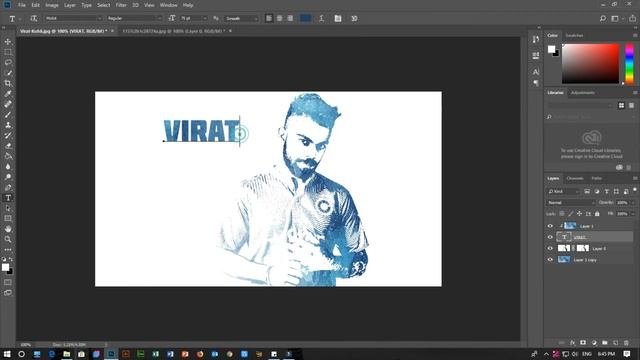Open the layer Opacity dropdown

click(633, 202)
